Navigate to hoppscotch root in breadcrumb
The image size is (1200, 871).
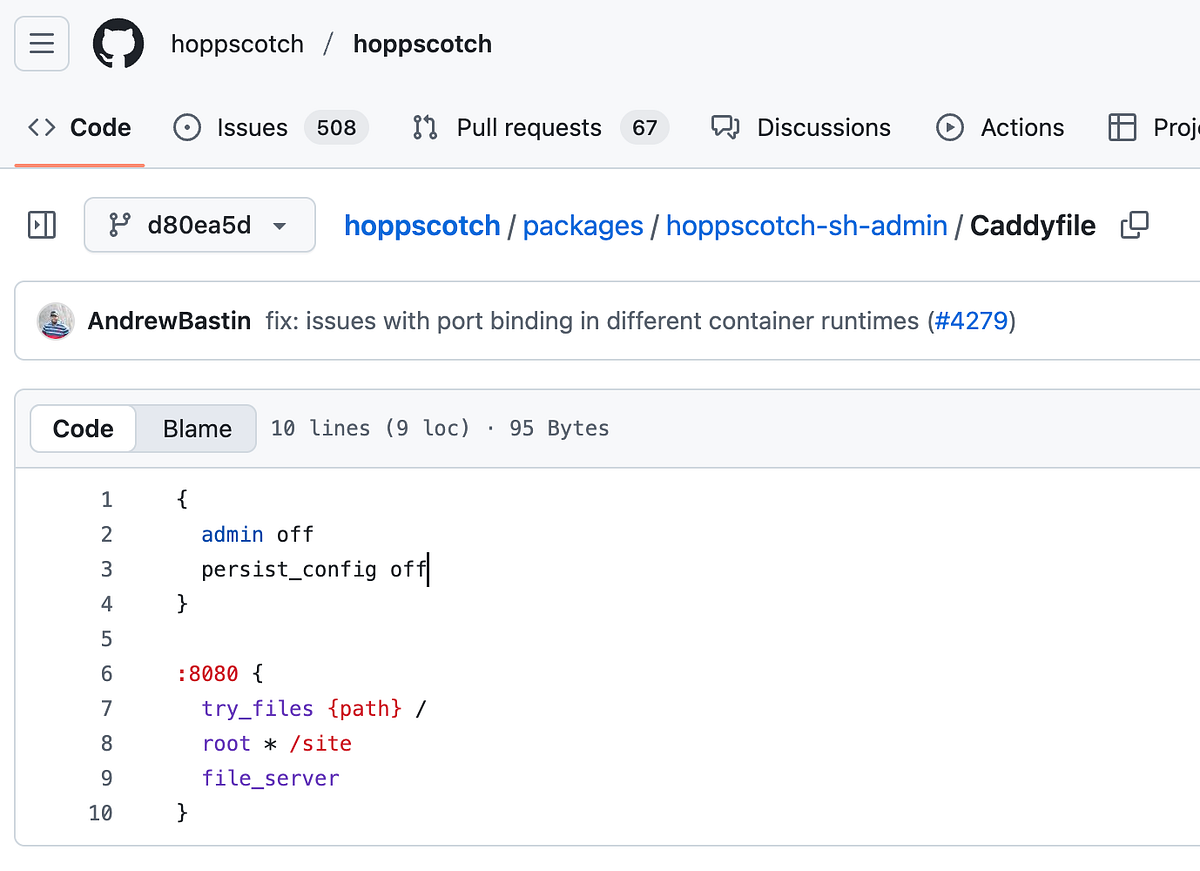pos(422,226)
